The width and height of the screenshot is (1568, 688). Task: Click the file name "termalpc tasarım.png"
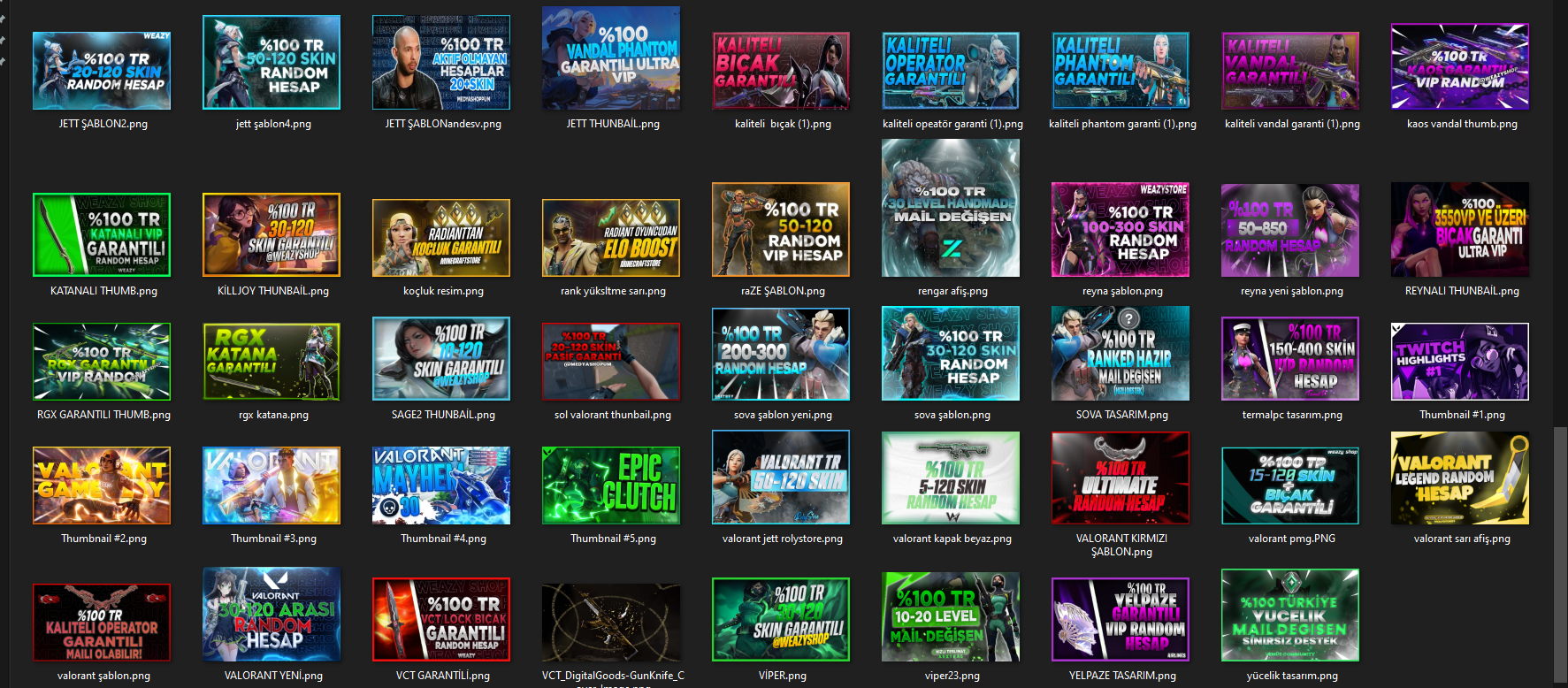[1292, 415]
